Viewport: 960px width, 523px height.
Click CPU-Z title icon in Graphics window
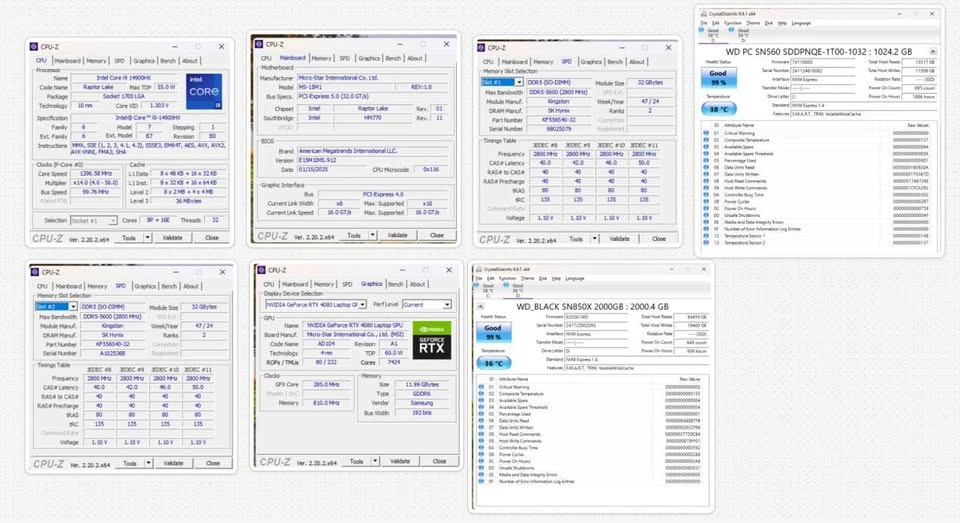(x=261, y=270)
